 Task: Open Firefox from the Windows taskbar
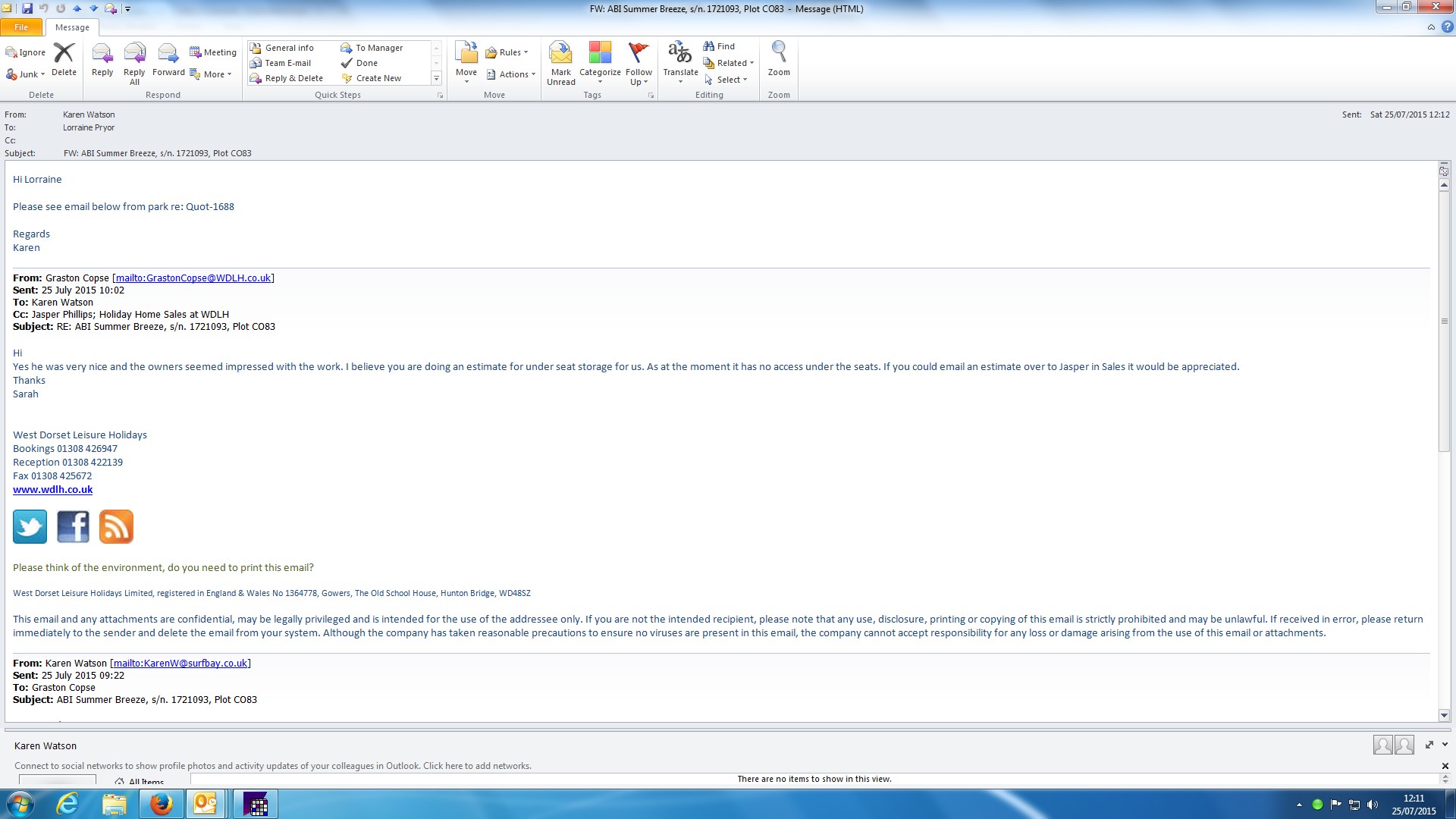(x=161, y=804)
